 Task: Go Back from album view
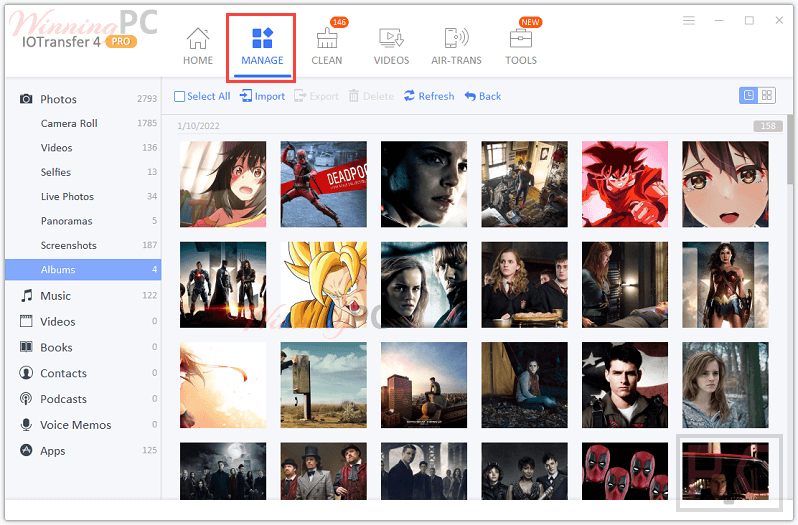point(482,96)
